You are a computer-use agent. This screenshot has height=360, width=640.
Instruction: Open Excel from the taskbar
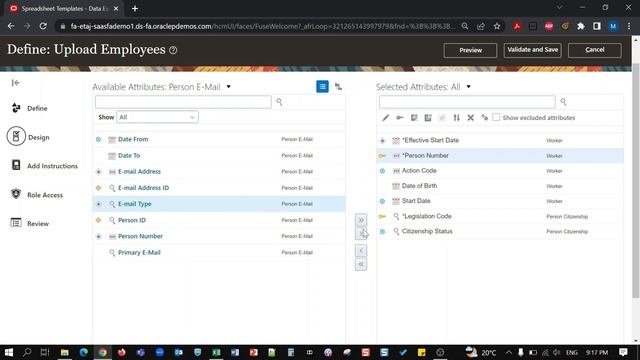pyautogui.click(x=216, y=352)
